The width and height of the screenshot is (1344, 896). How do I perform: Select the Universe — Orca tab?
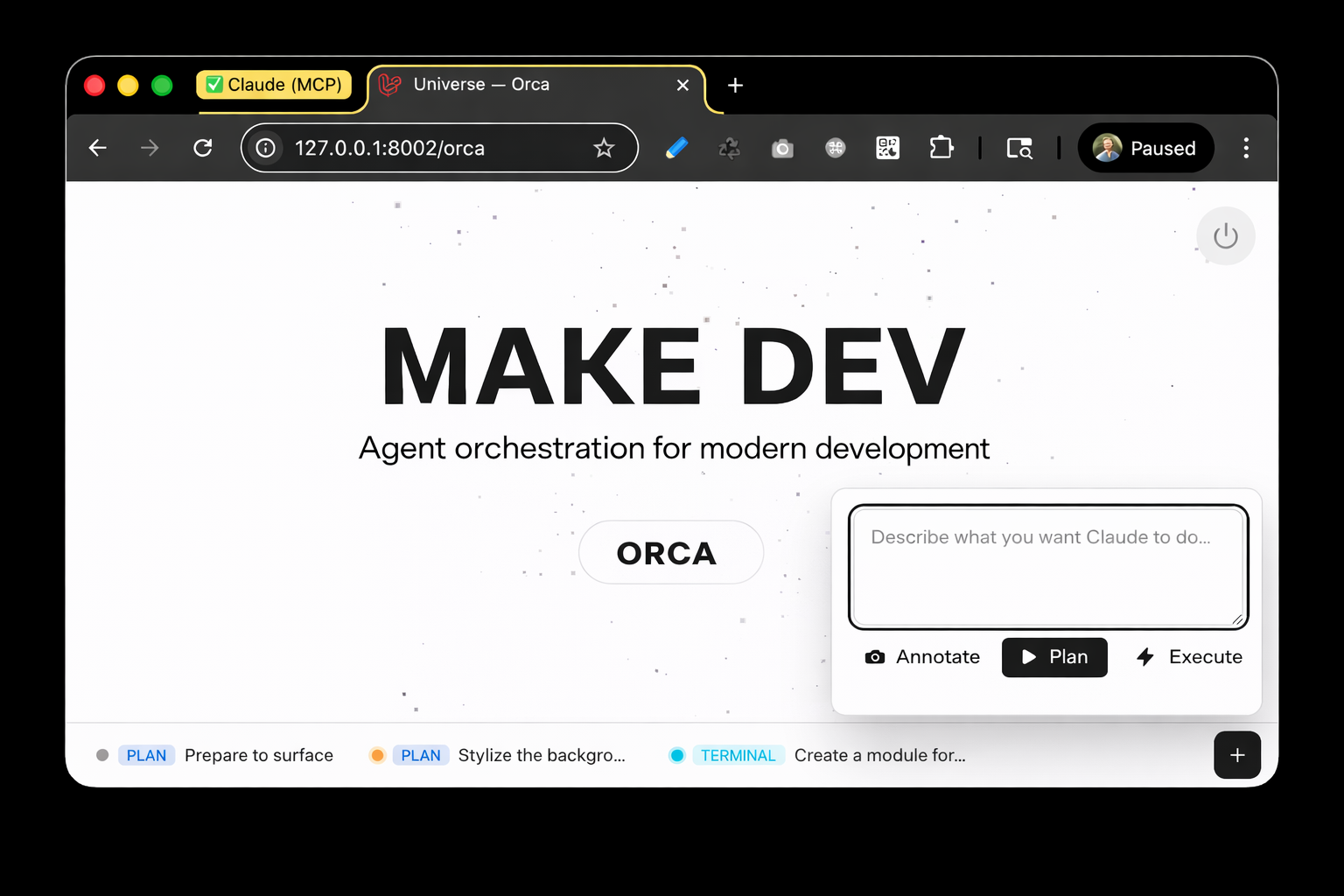480,84
